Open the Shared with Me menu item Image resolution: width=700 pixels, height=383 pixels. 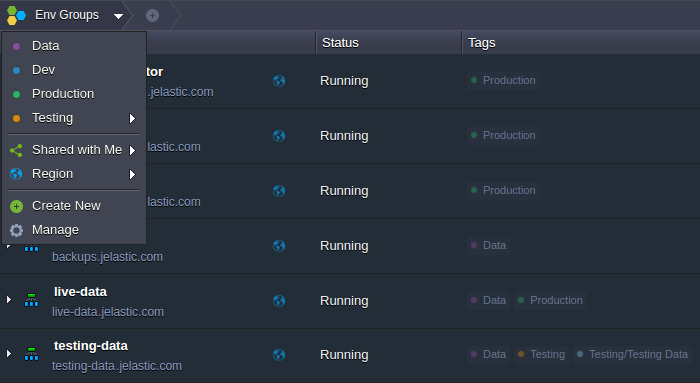pos(74,150)
